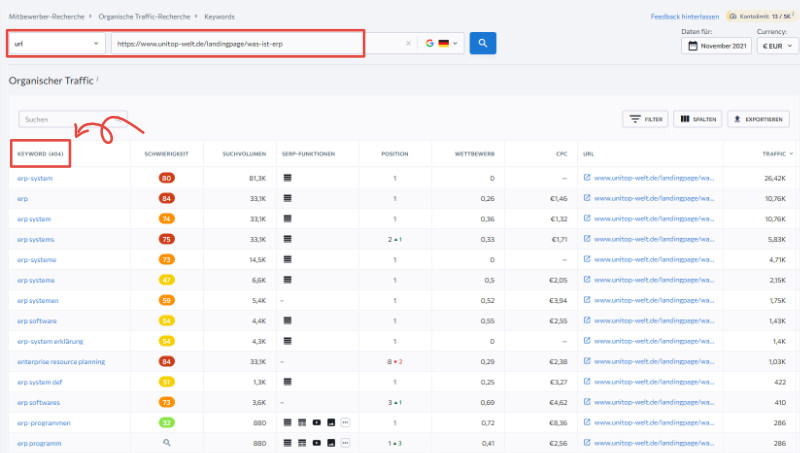Expand more SERP features in erp programm row

pyautogui.click(x=345, y=443)
